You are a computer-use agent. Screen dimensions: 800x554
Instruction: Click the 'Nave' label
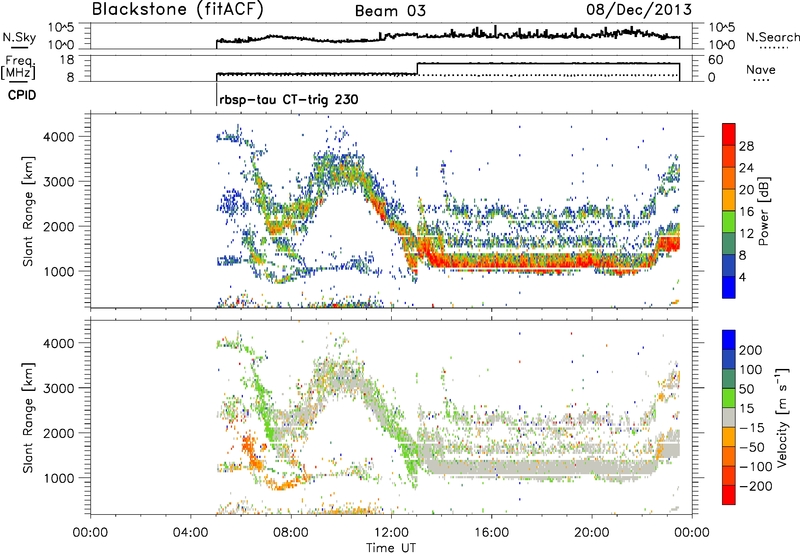tap(760, 69)
